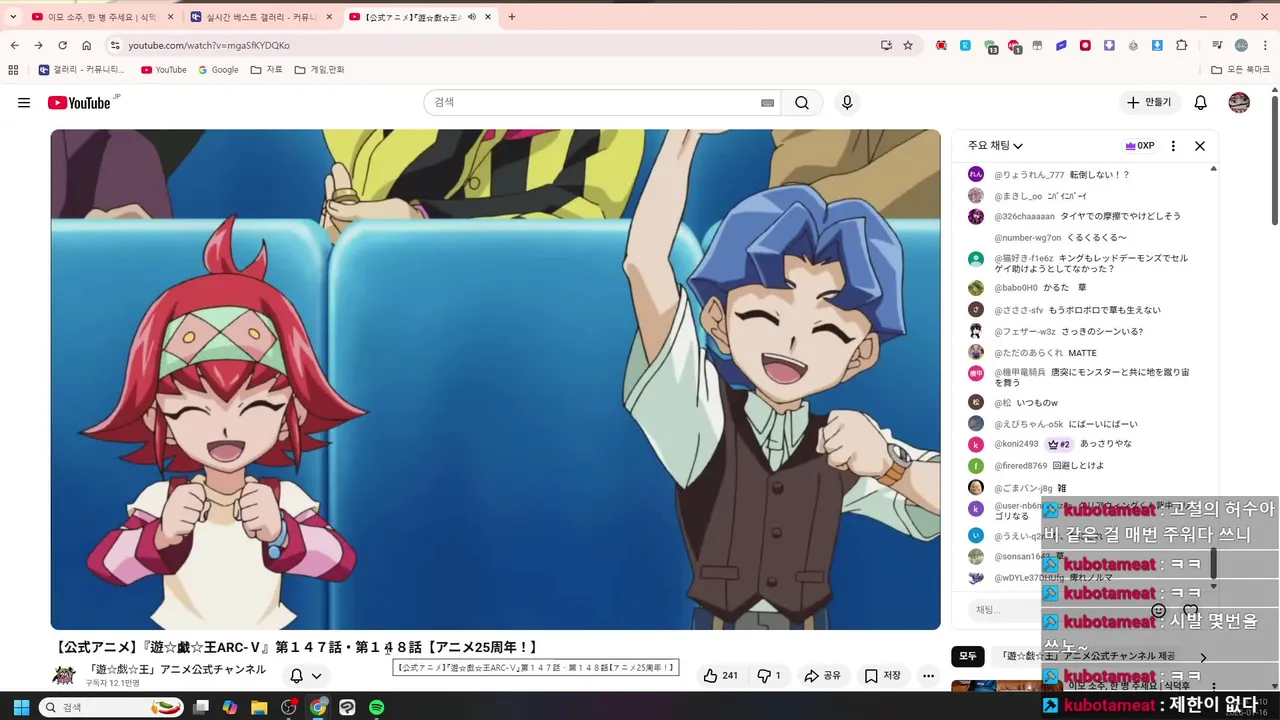
Task: Open the 모든 북마크 folder
Action: pos(1240,70)
